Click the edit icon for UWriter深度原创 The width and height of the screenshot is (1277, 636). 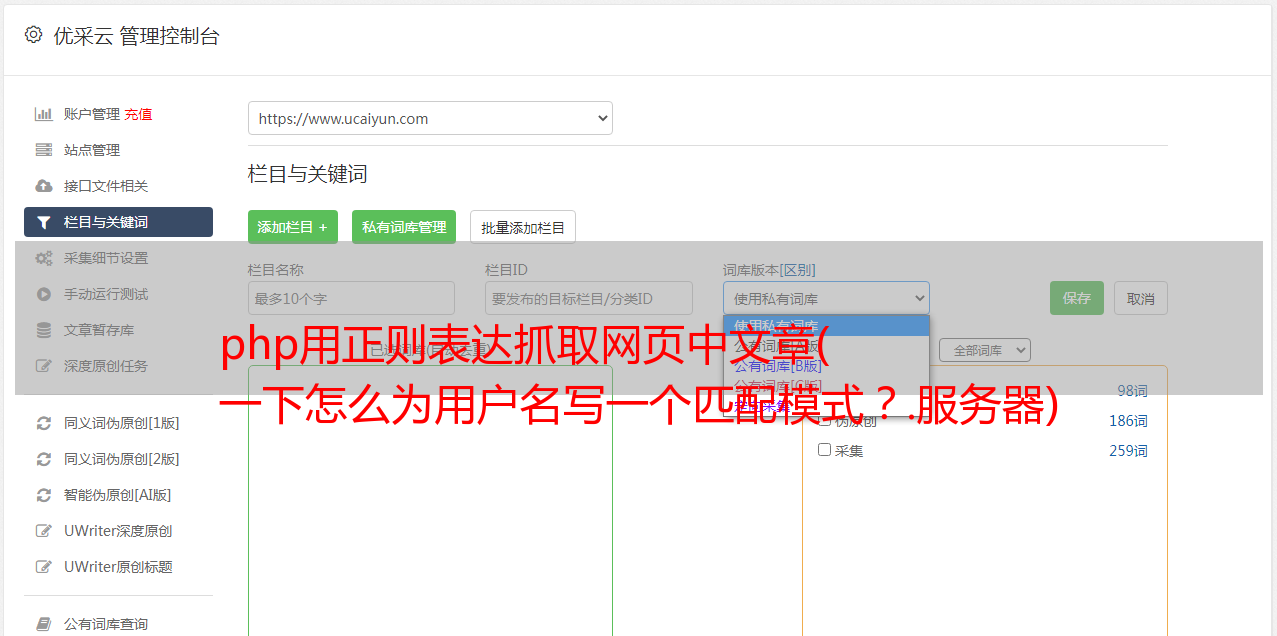[44, 531]
